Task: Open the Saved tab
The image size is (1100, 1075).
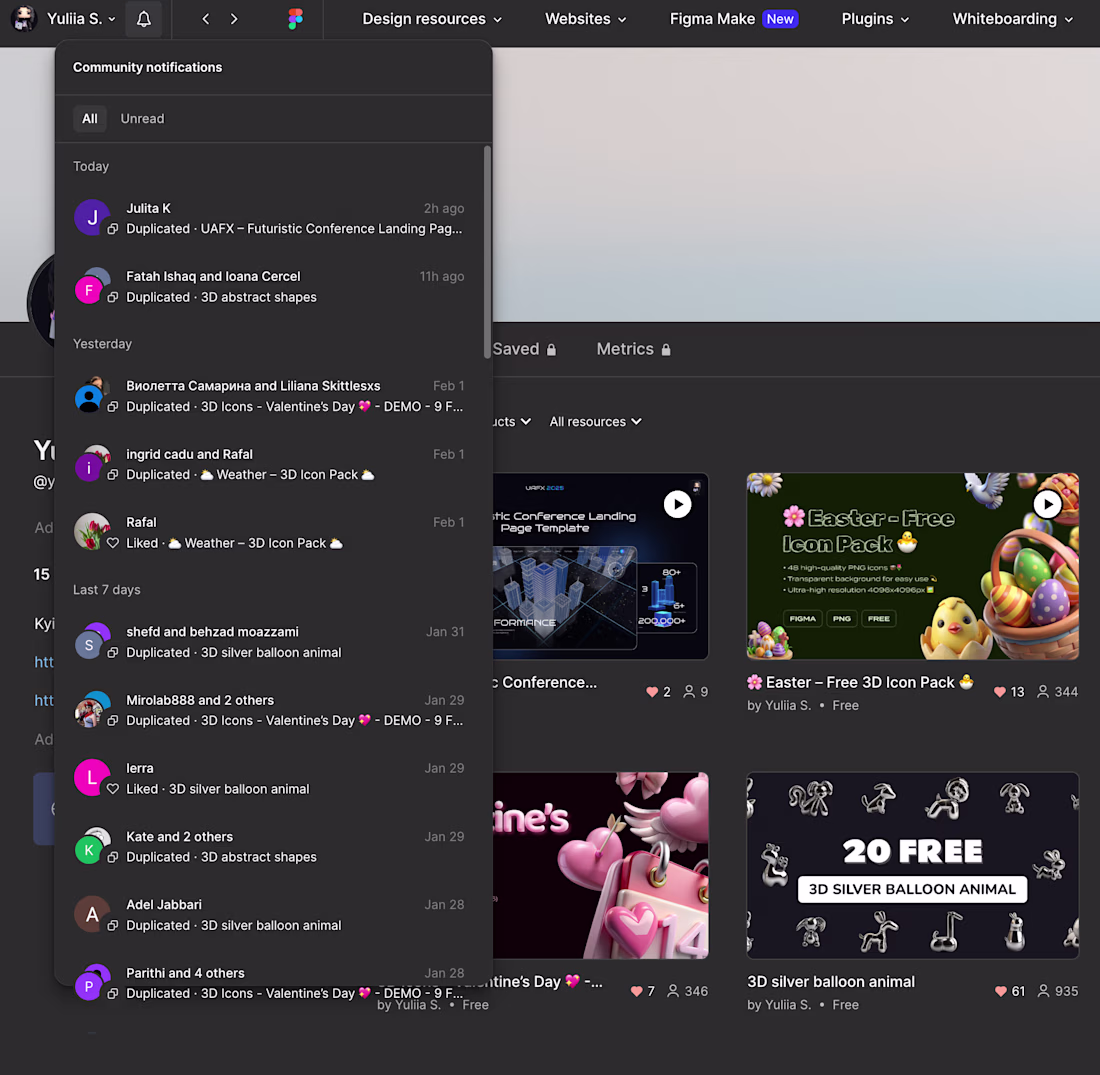Action: [524, 349]
